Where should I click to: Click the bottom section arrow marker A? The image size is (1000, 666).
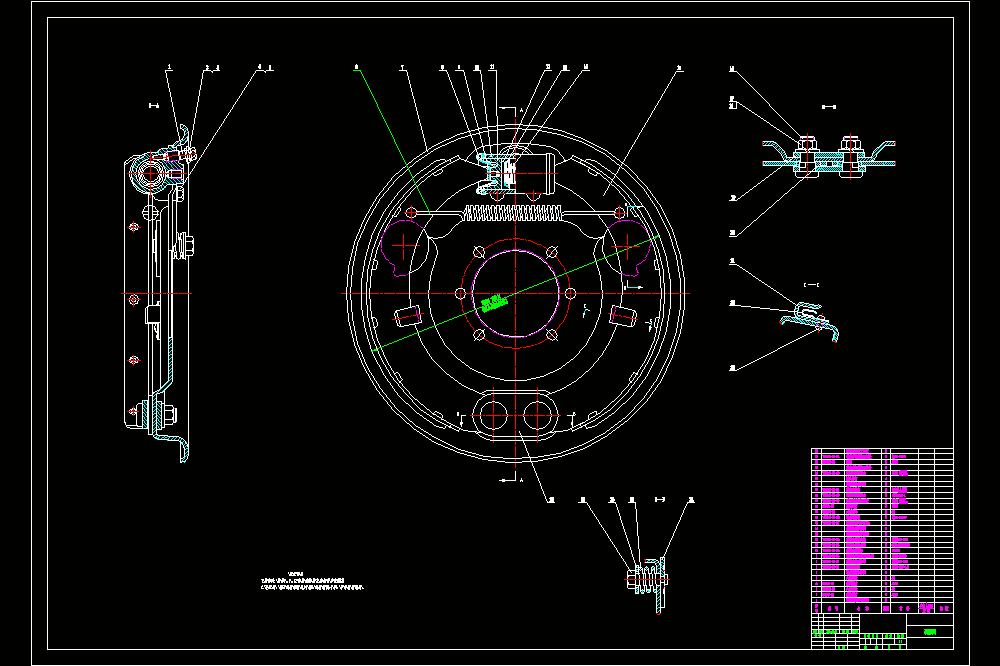pyautogui.click(x=511, y=480)
